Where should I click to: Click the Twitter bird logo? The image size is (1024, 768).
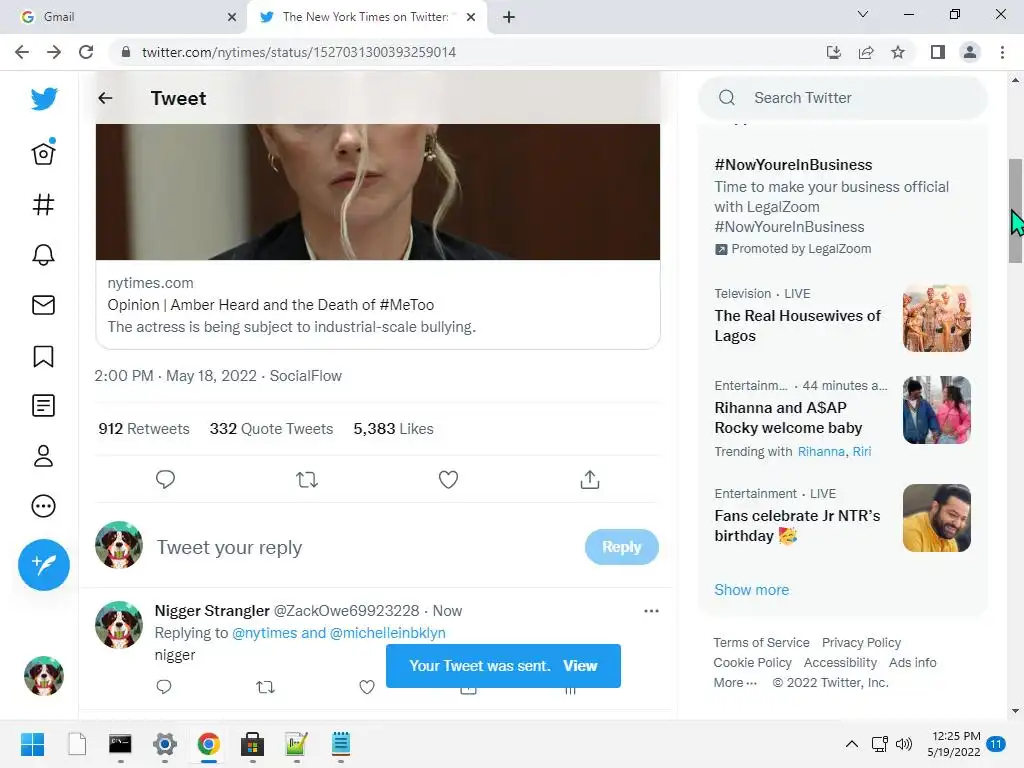(44, 99)
